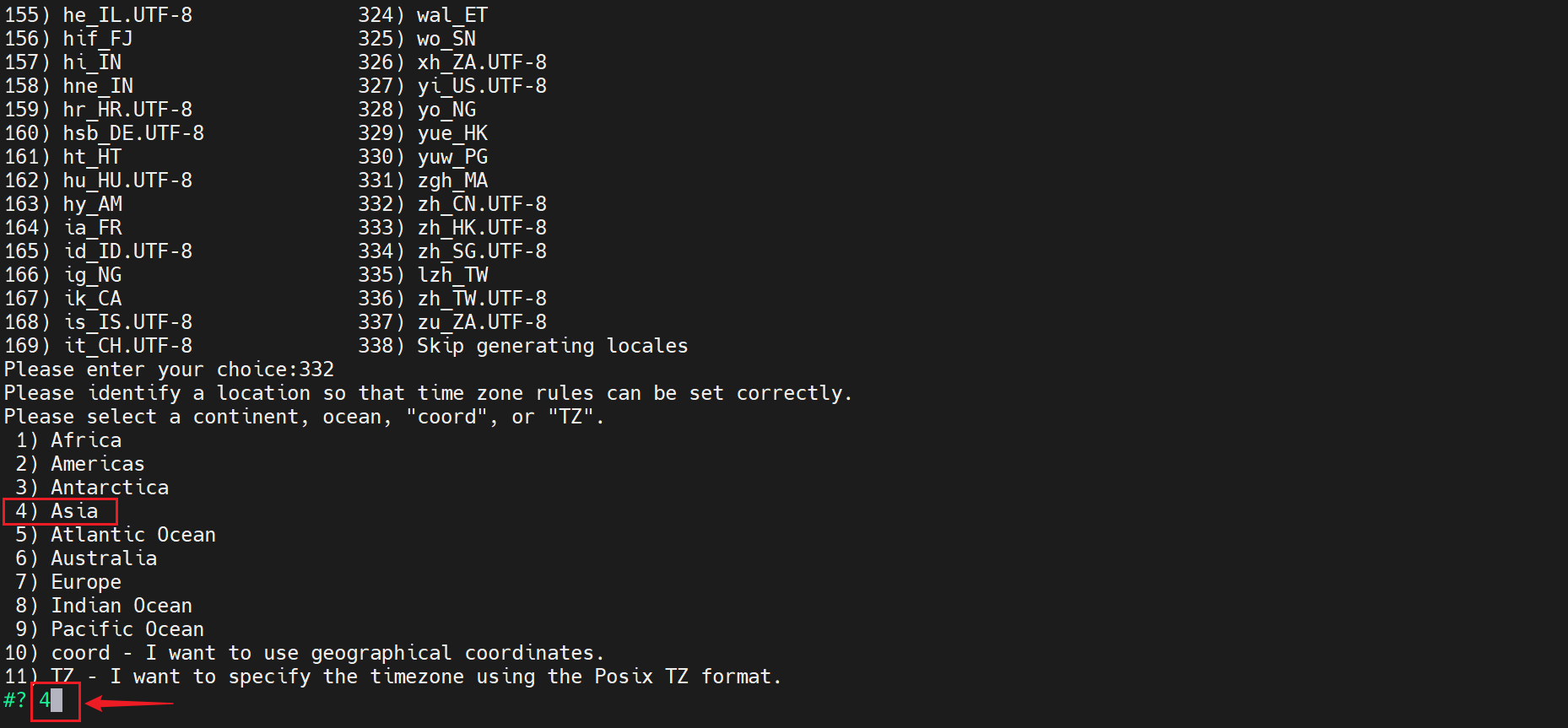Click the Asia option in the continent list
The width and height of the screenshot is (1568, 728).
point(73,511)
